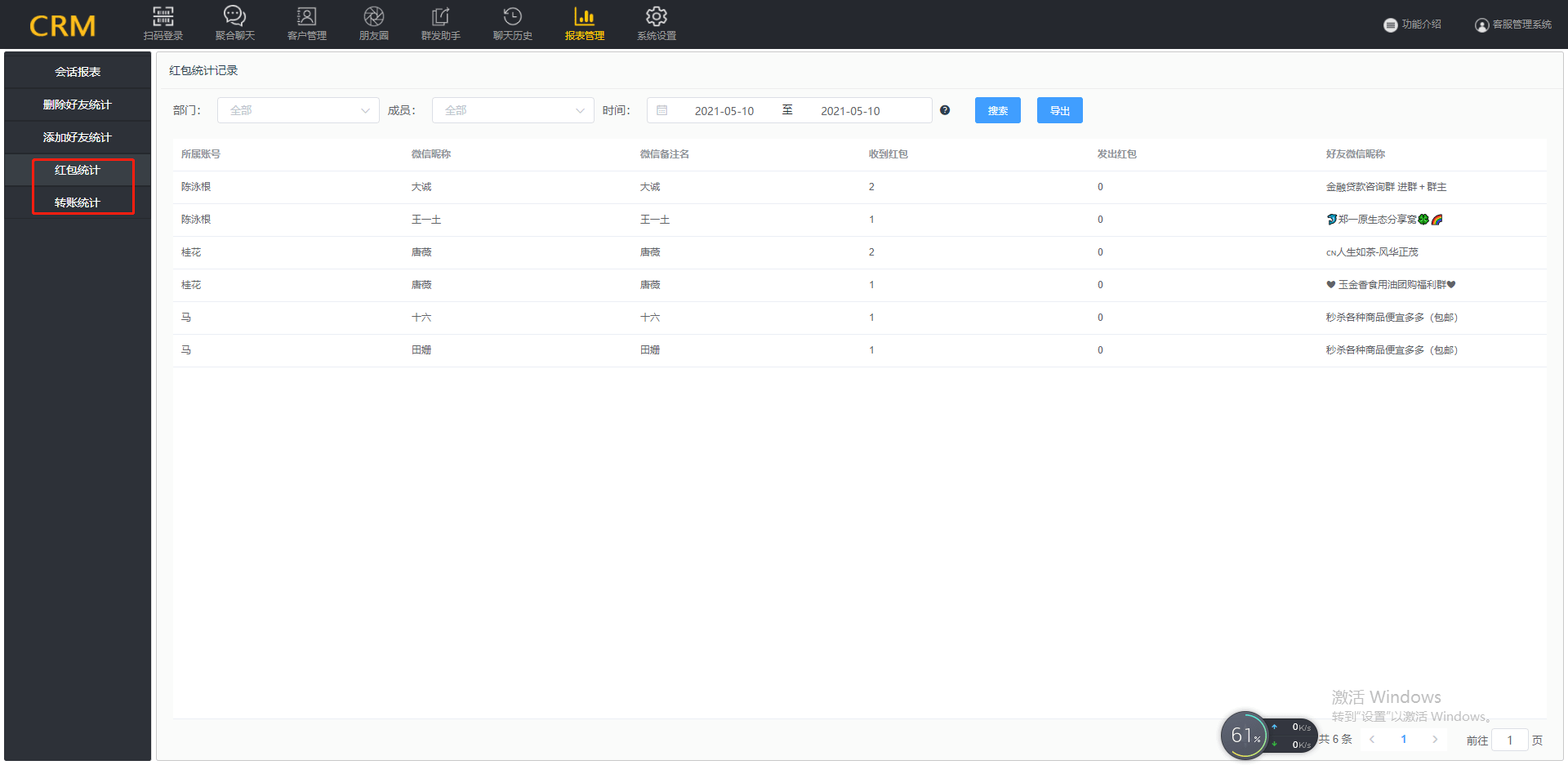Image resolution: width=1568 pixels, height=765 pixels.
Task: Click the 搜索 search button
Action: 998,110
